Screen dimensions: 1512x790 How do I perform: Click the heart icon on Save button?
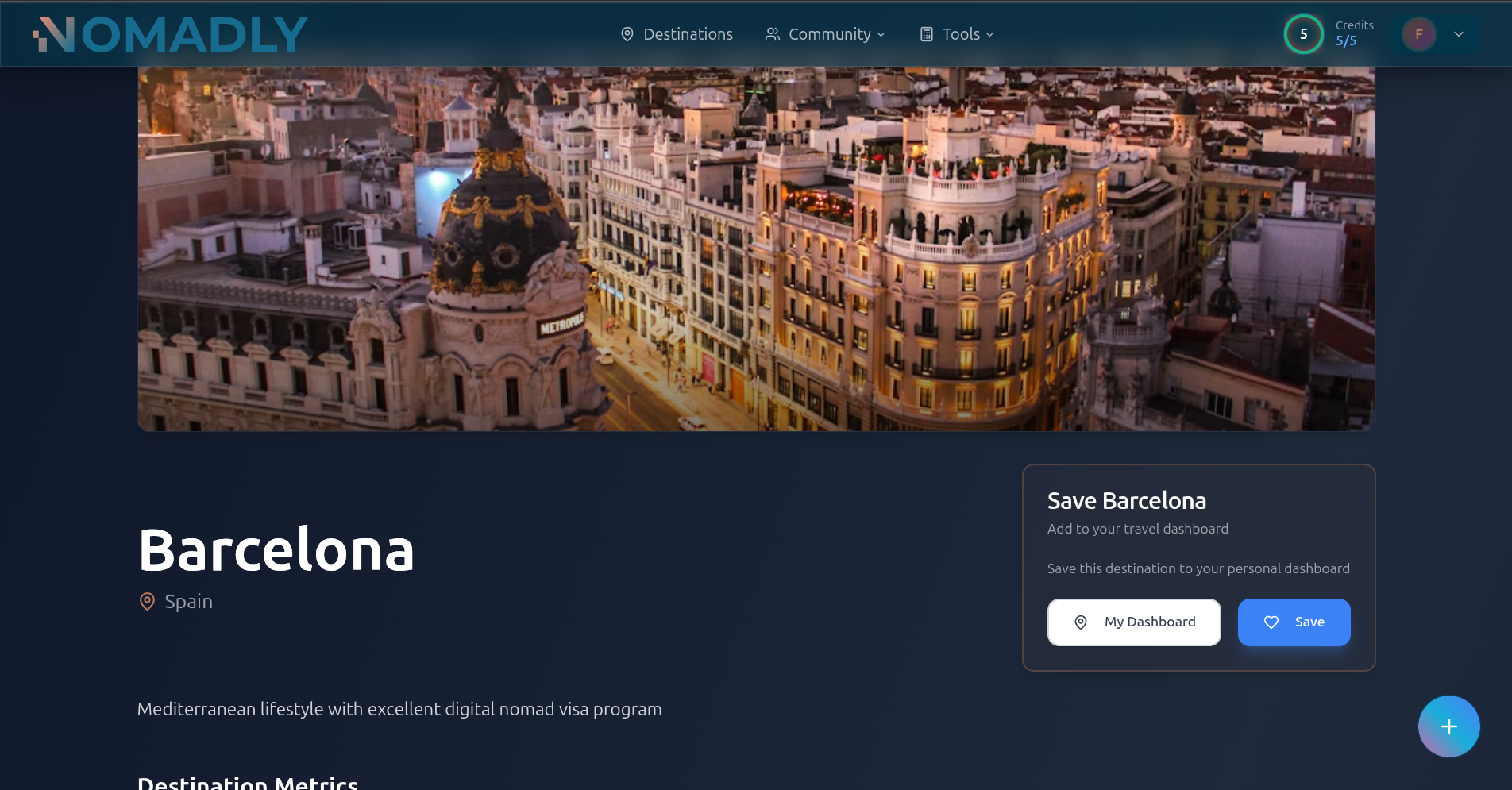click(1271, 622)
